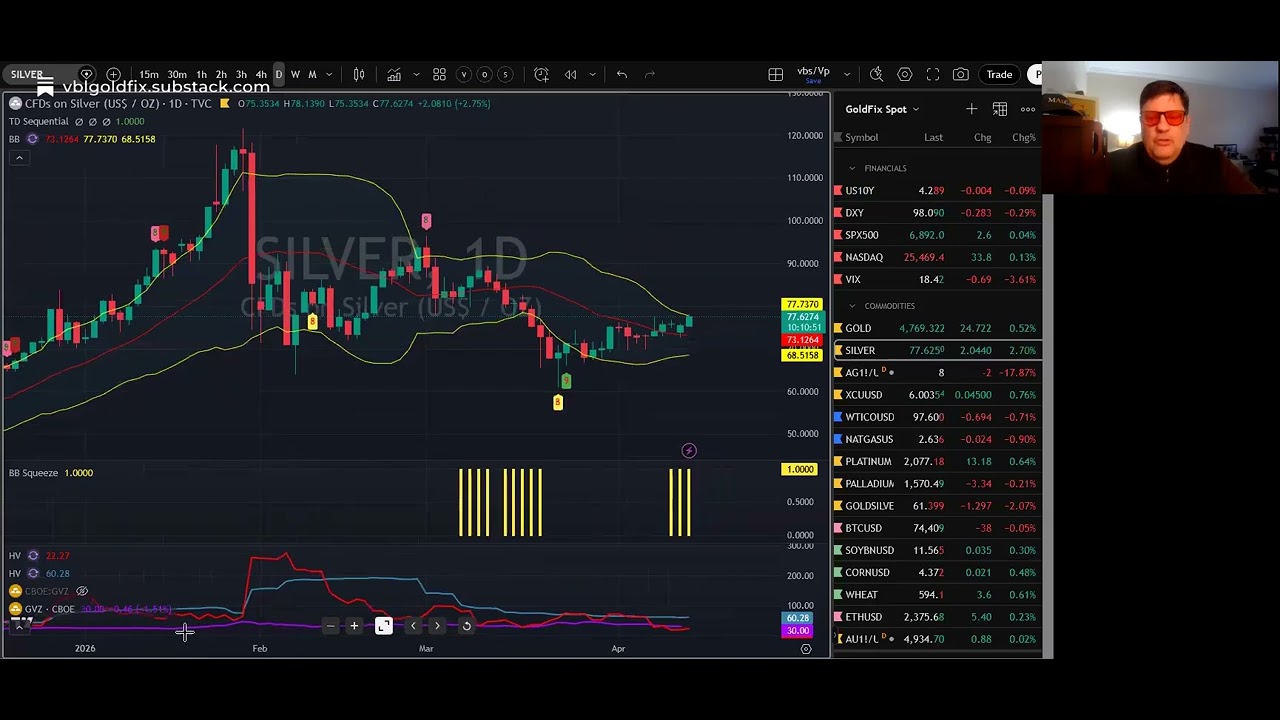Click the Trade button

click(x=999, y=74)
